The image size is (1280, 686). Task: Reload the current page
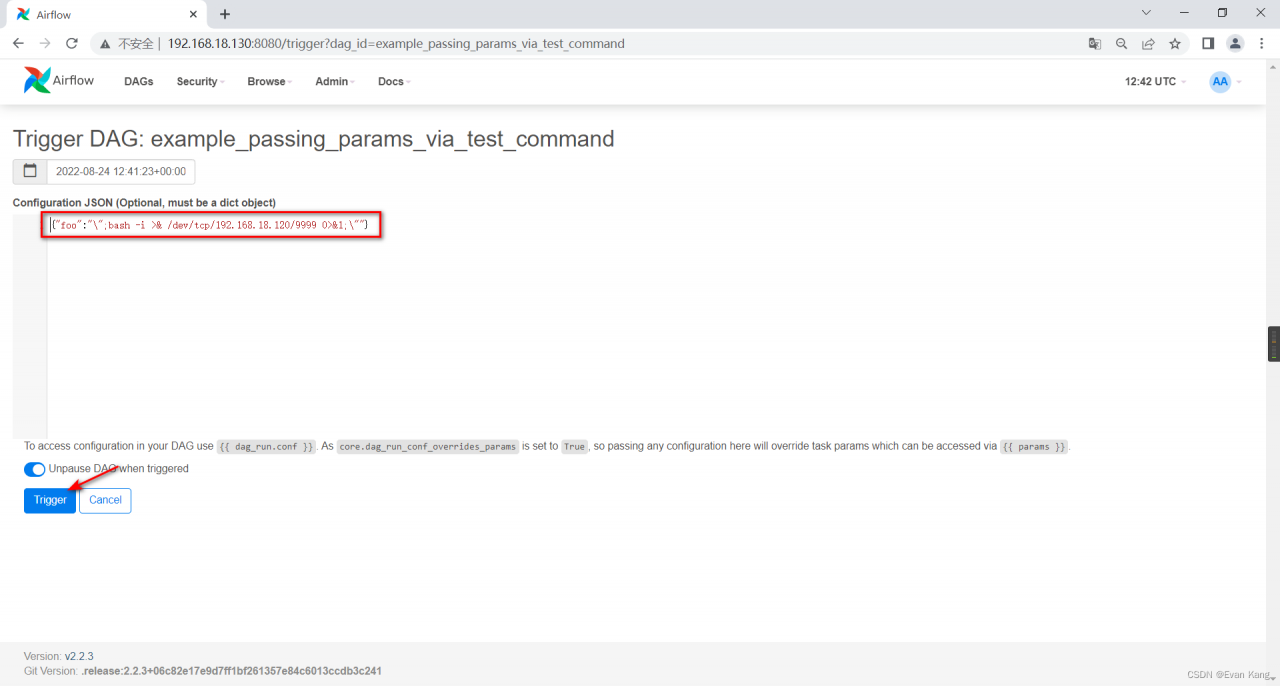(x=72, y=44)
